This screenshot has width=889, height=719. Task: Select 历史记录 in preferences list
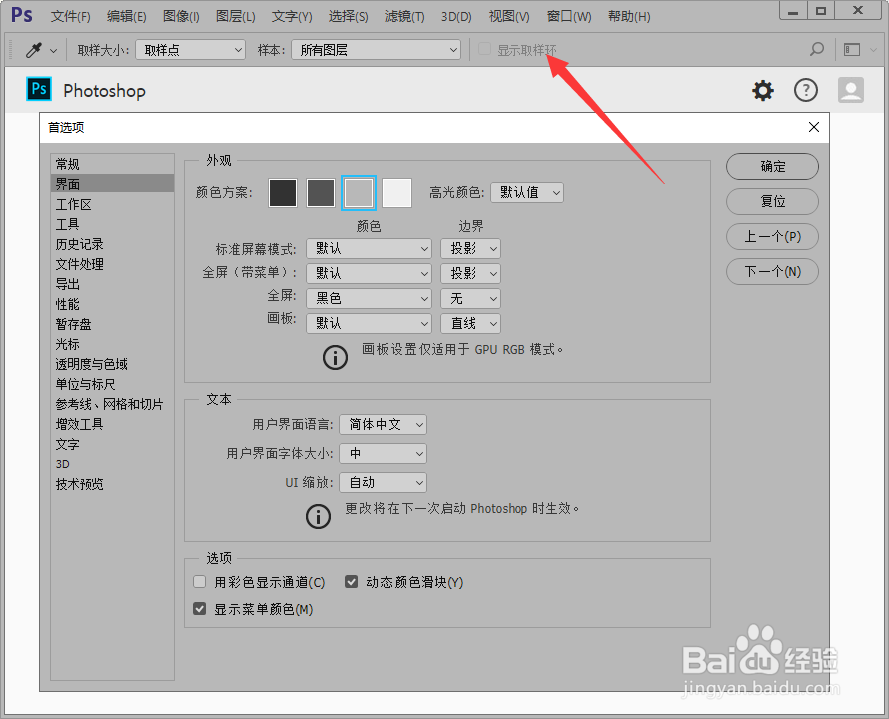coord(112,244)
